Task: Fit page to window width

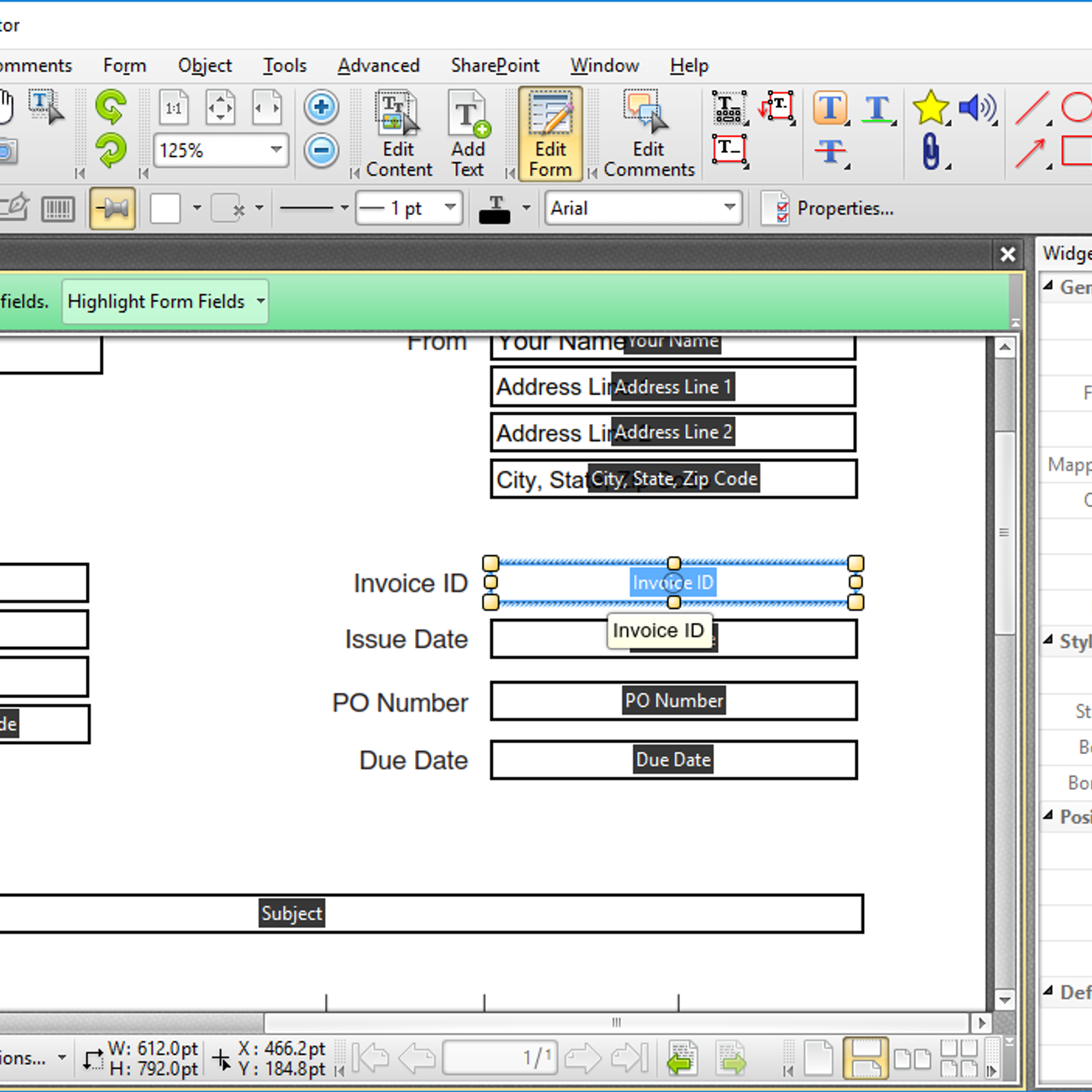Action: pos(266,107)
